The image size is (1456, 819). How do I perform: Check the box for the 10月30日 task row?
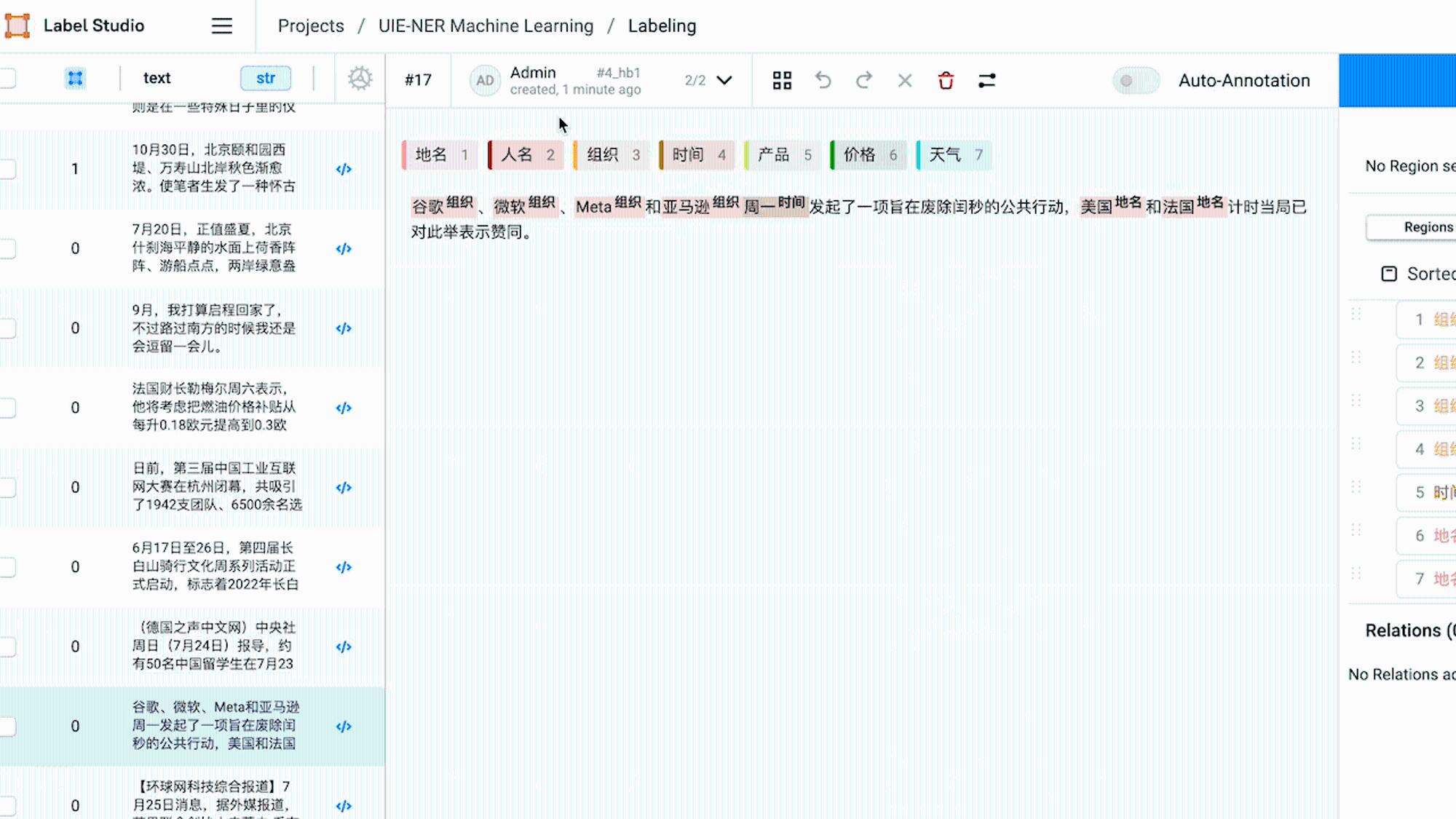7,169
